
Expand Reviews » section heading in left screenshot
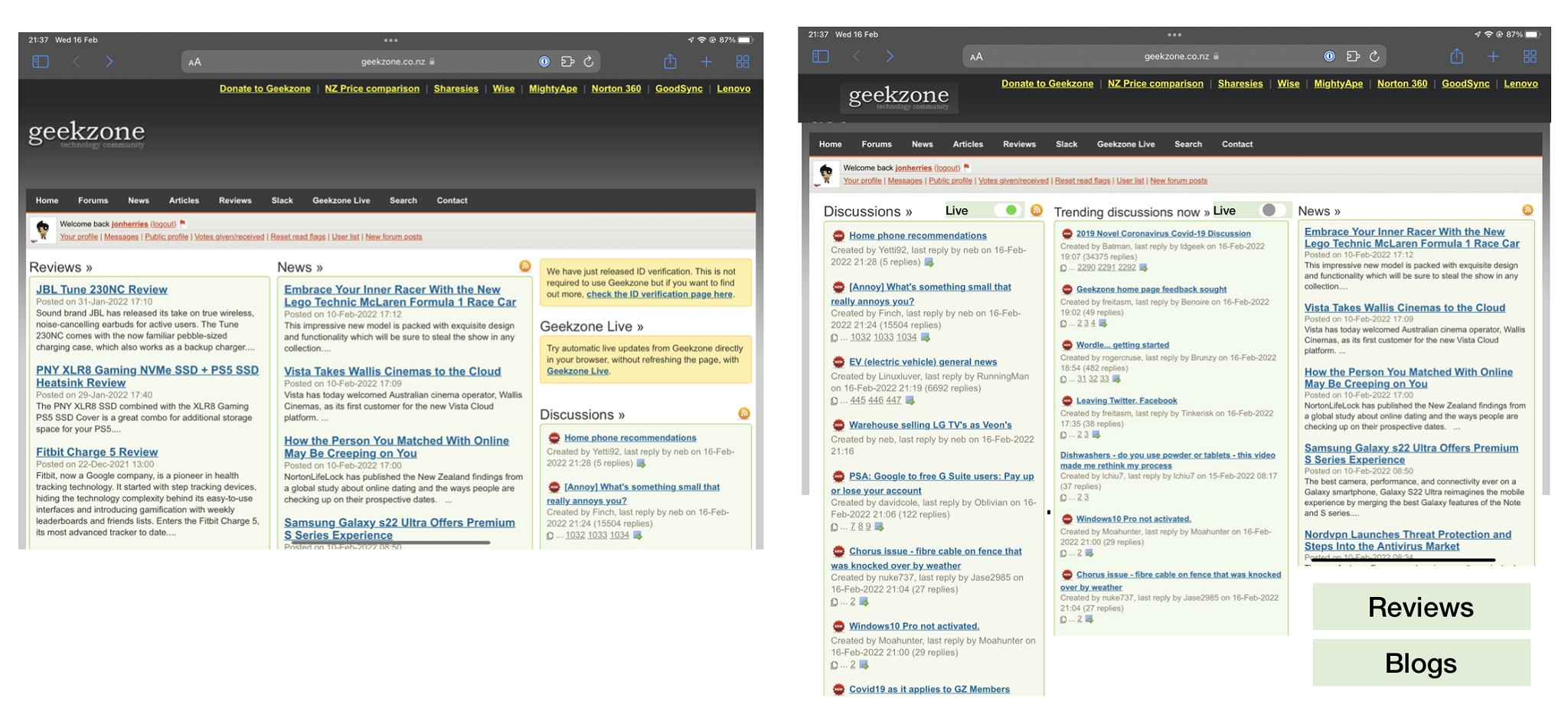coord(60,267)
